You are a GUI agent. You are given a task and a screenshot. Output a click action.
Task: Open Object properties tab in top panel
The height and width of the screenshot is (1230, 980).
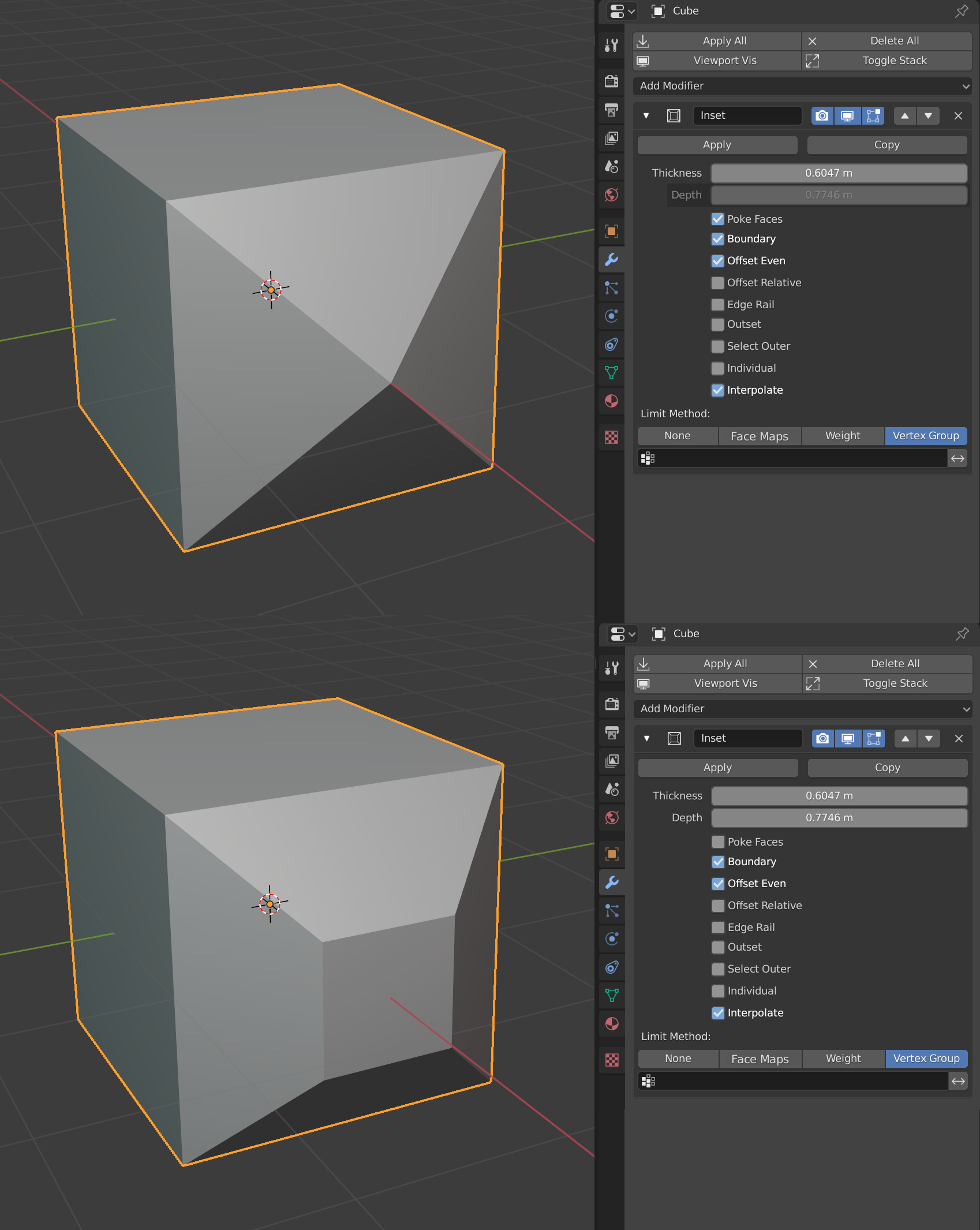coord(611,231)
